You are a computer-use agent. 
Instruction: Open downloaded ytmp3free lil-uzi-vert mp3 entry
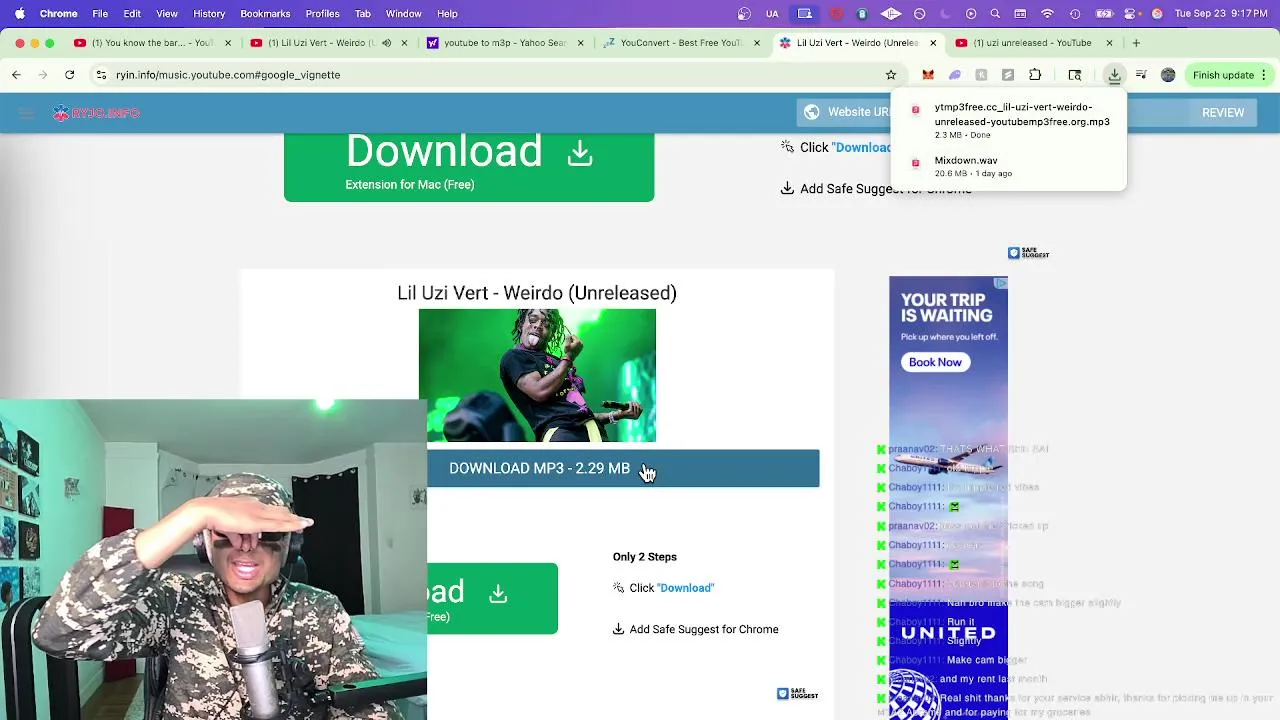(x=1008, y=121)
